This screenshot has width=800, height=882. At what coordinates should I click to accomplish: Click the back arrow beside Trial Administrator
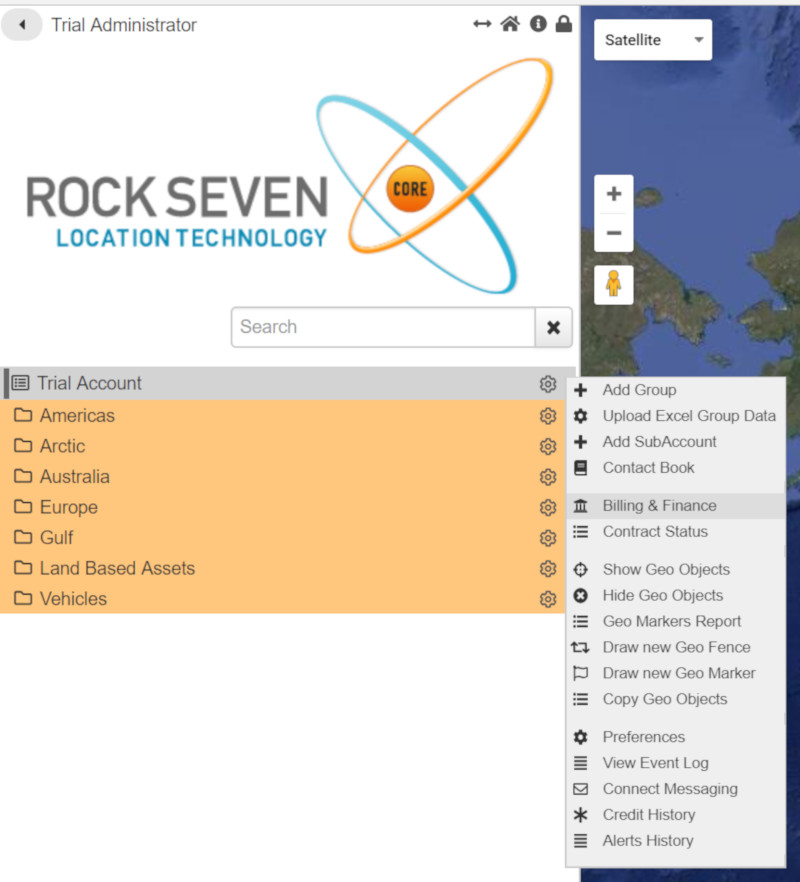click(22, 25)
